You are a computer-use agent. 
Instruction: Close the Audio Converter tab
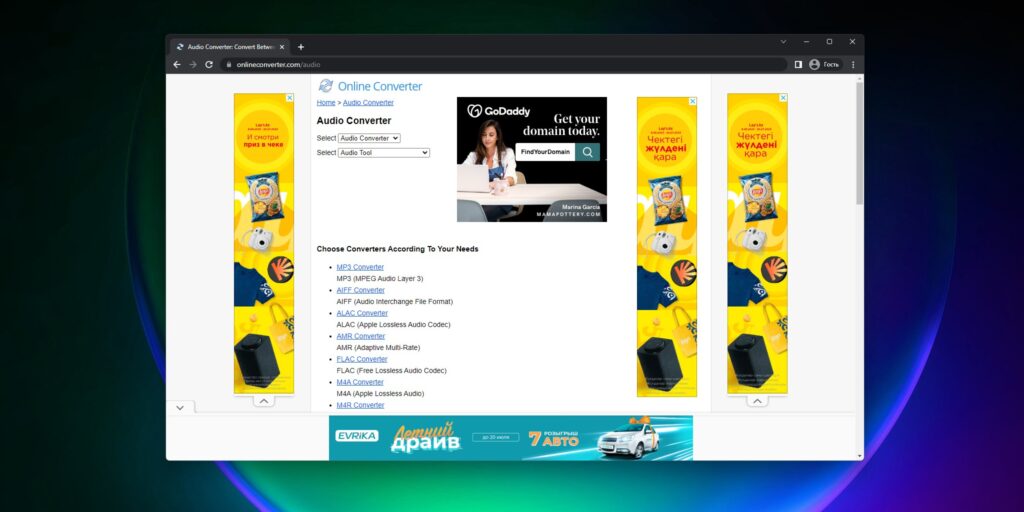click(282, 47)
